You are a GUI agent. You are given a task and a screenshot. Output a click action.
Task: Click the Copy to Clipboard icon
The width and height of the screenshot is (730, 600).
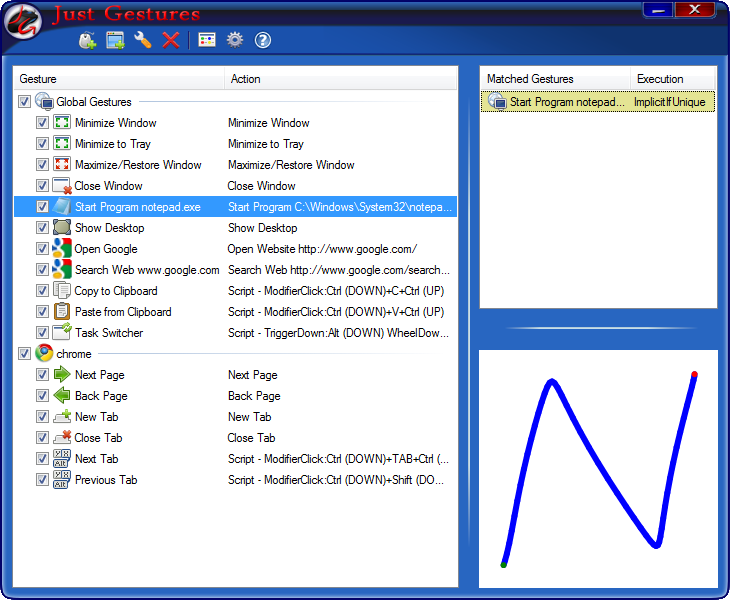pyautogui.click(x=61, y=290)
